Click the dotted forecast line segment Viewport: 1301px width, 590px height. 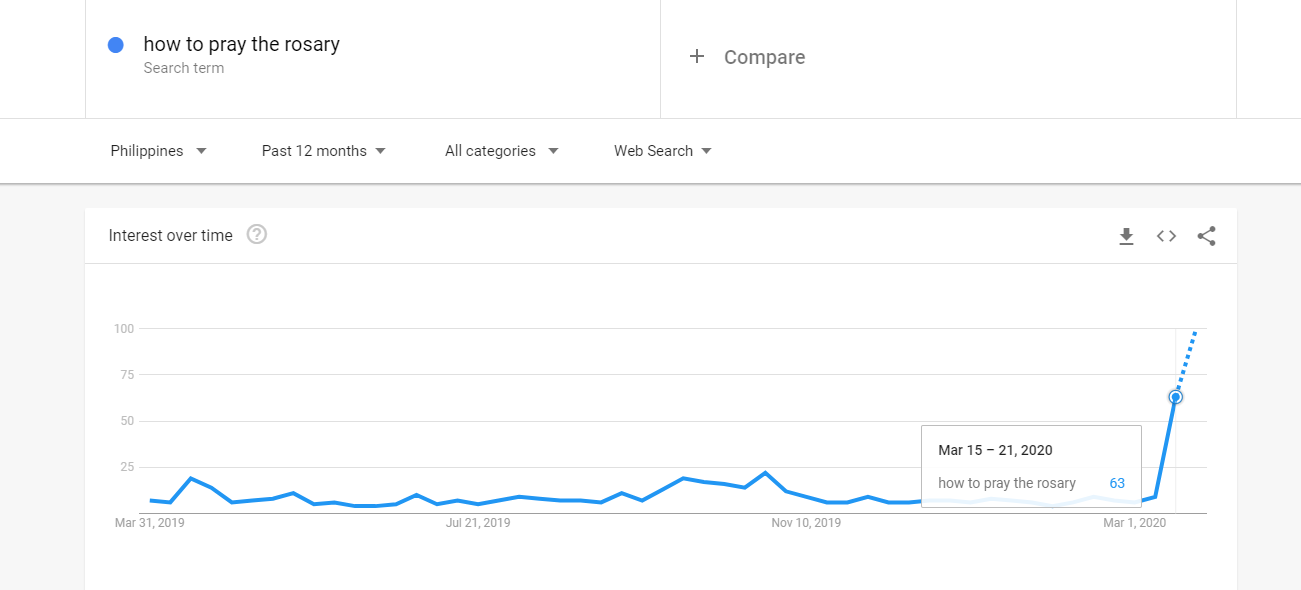(1186, 361)
